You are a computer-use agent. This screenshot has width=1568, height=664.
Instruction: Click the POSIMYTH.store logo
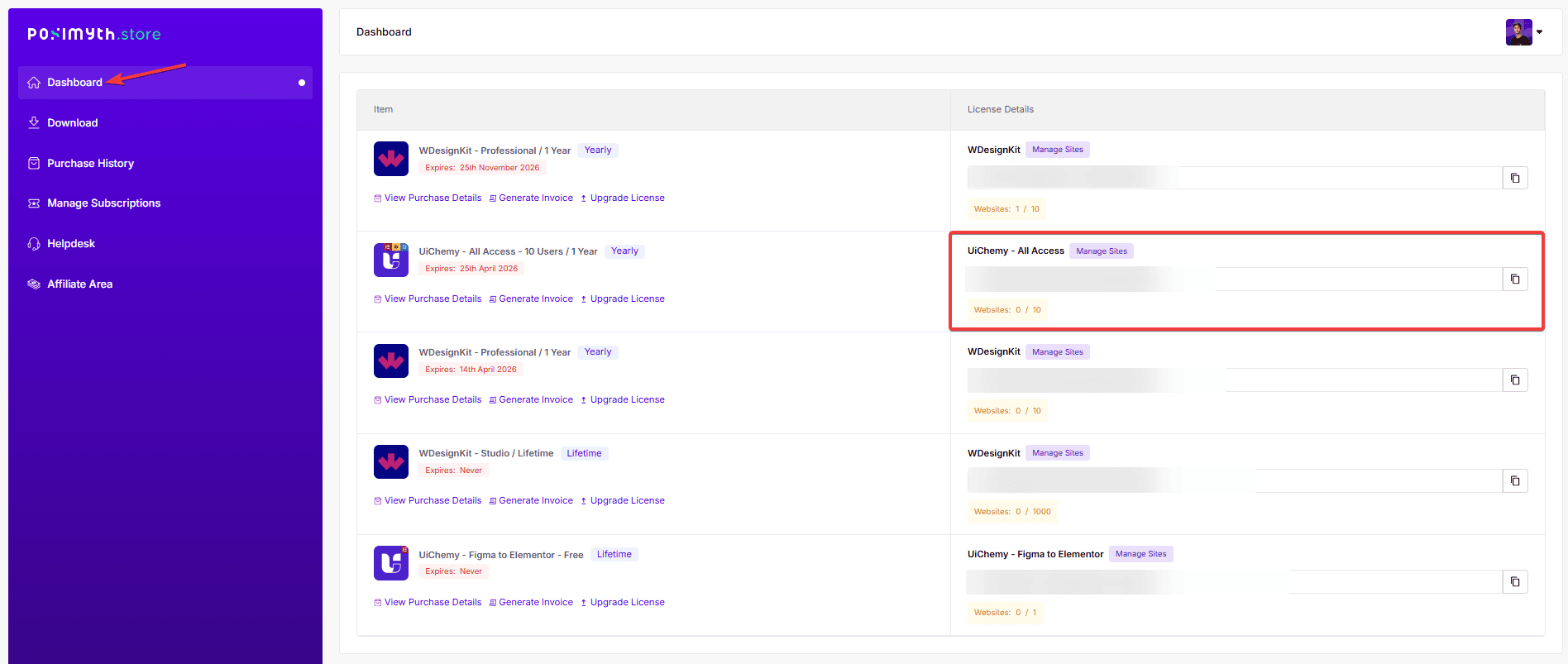tap(94, 34)
